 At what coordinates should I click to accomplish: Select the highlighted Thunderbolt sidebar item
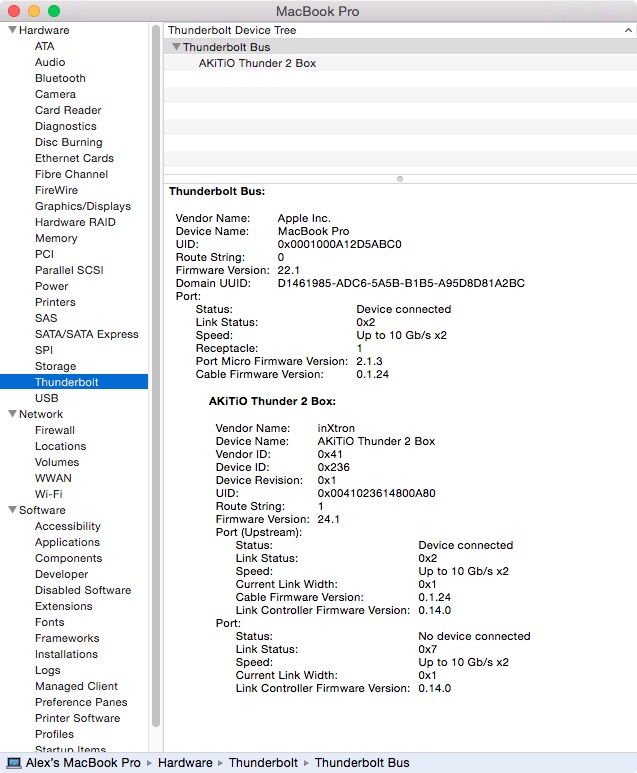click(74, 382)
